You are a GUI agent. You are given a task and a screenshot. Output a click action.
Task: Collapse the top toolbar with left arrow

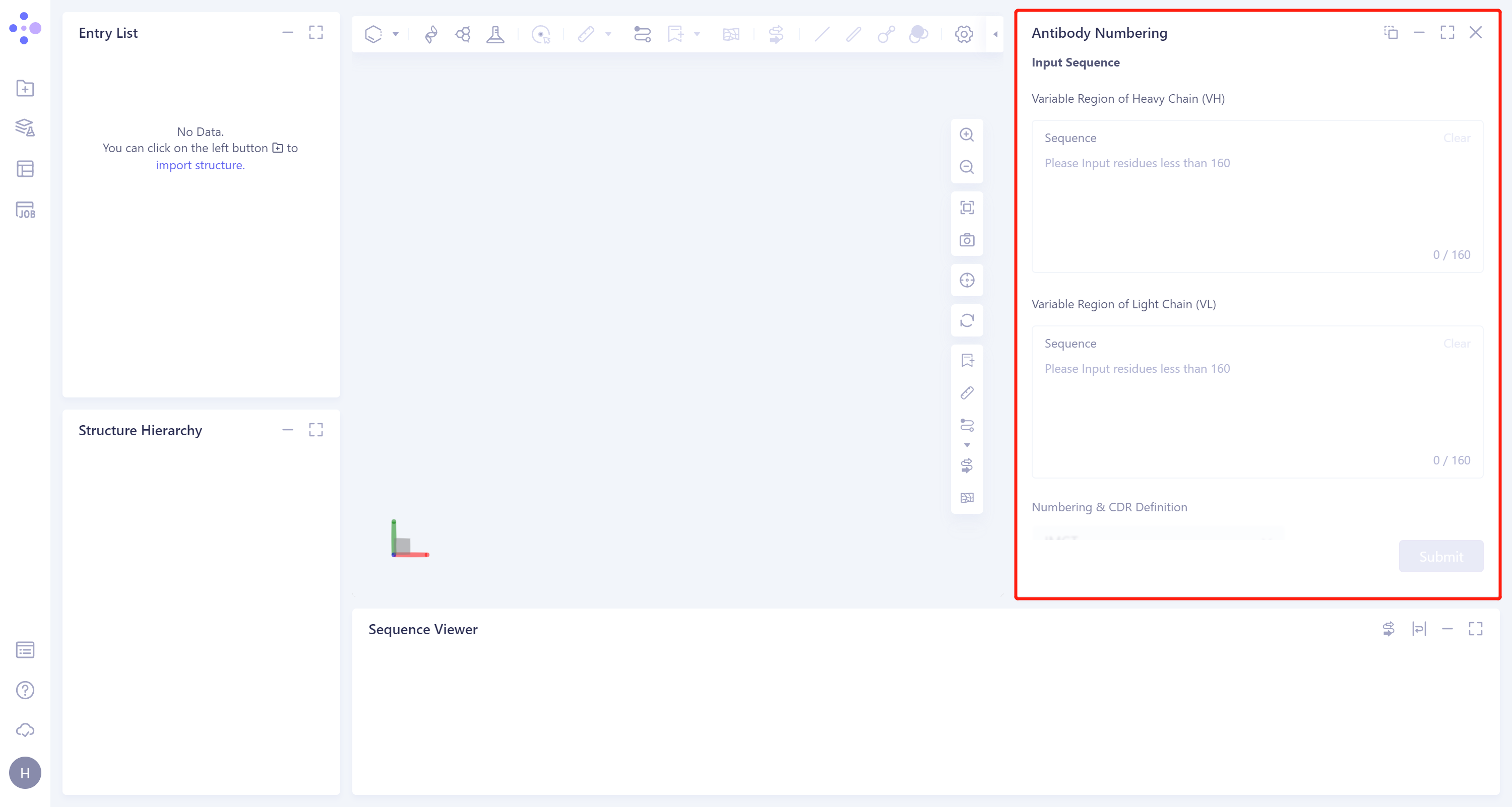[995, 34]
